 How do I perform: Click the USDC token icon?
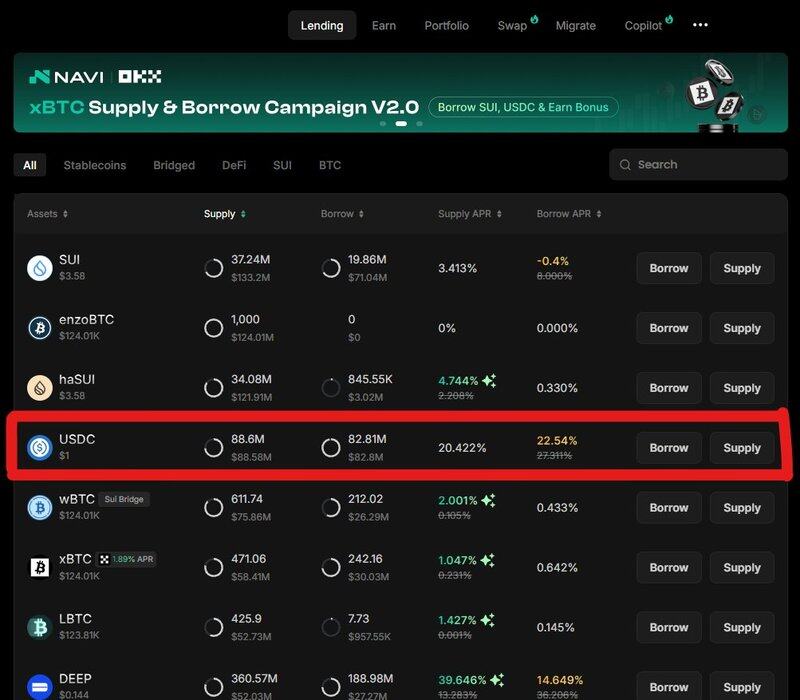(40, 448)
